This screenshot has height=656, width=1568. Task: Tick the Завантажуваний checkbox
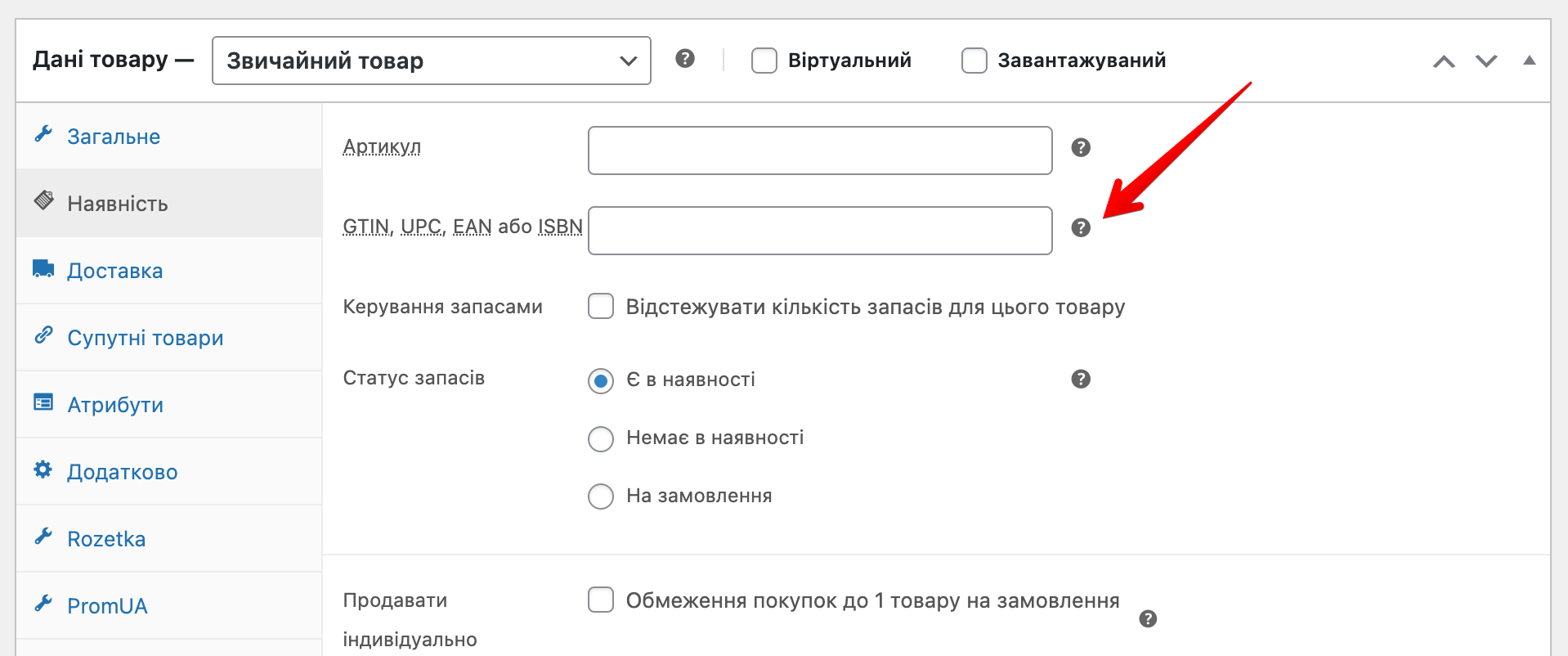click(974, 61)
